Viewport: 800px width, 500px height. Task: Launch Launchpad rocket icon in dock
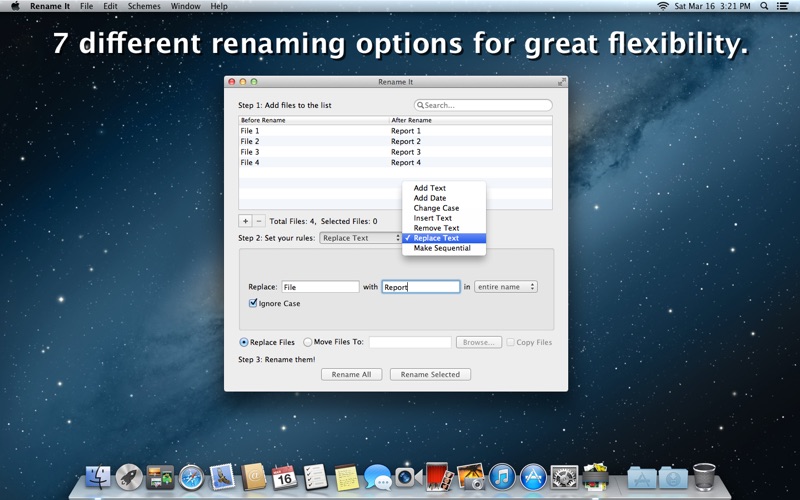[129, 477]
